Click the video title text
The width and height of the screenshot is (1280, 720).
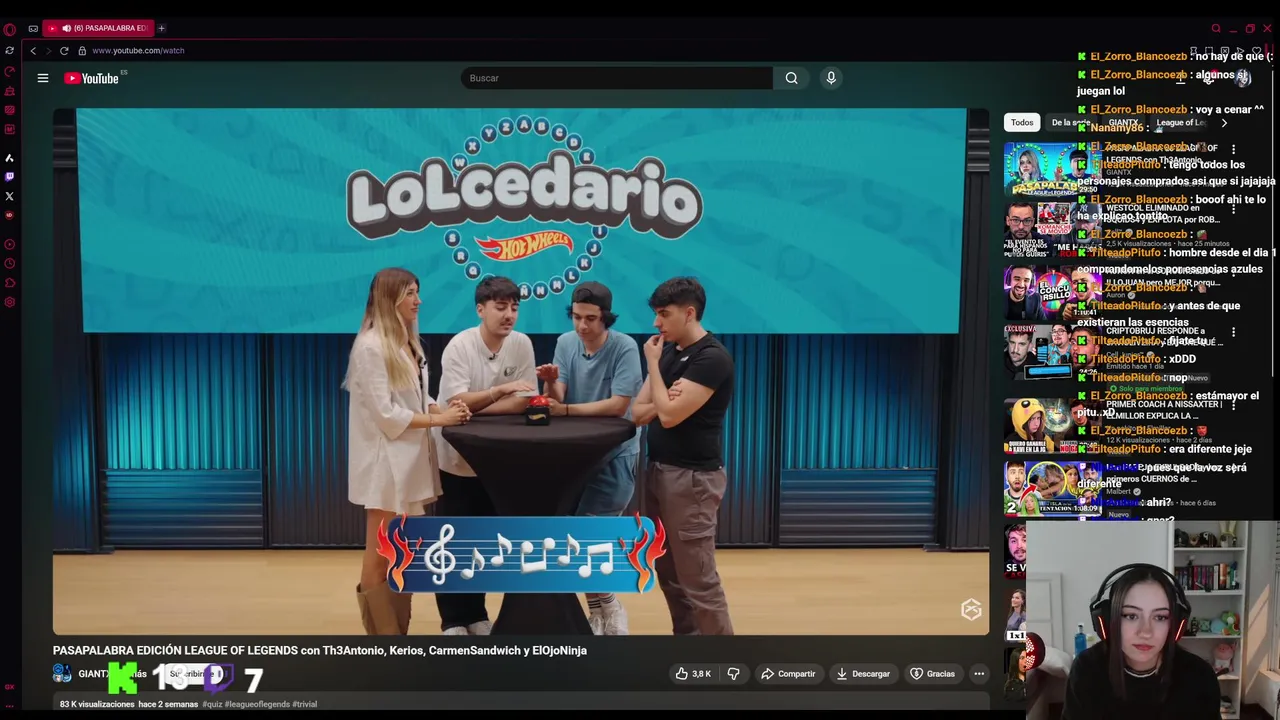320,650
